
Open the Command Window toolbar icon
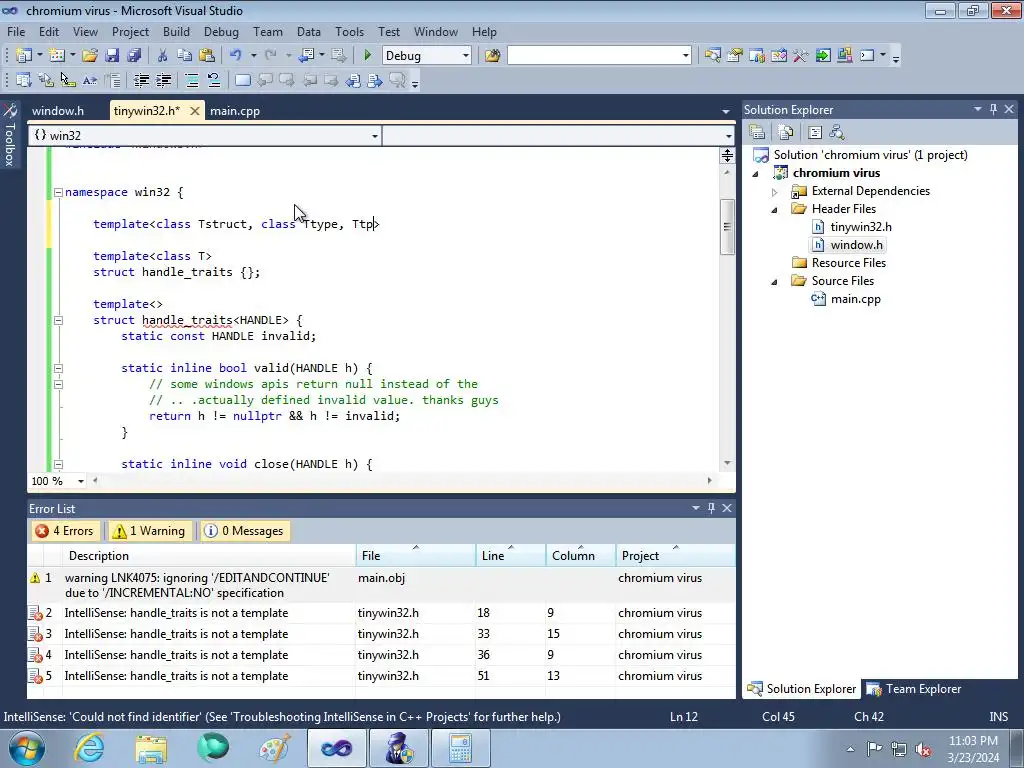coord(867,56)
